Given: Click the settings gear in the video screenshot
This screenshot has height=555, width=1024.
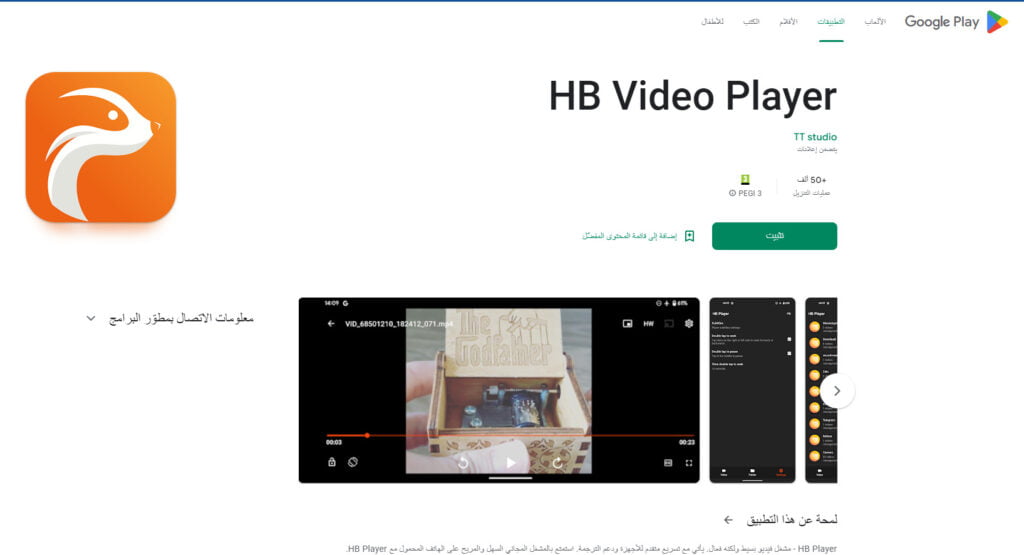Looking at the screenshot, I should click(688, 324).
